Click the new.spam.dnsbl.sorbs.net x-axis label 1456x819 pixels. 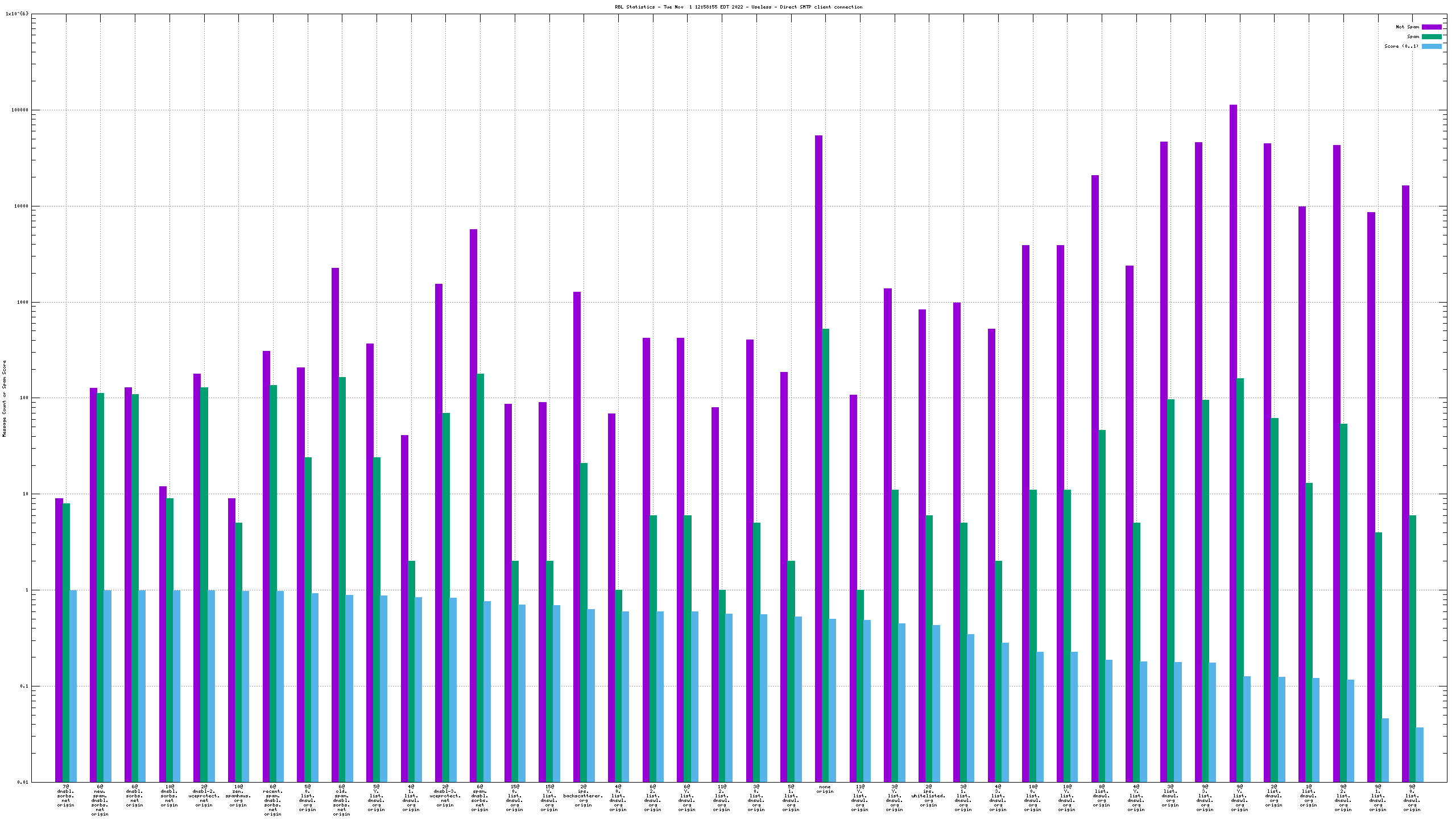pyautogui.click(x=100, y=800)
